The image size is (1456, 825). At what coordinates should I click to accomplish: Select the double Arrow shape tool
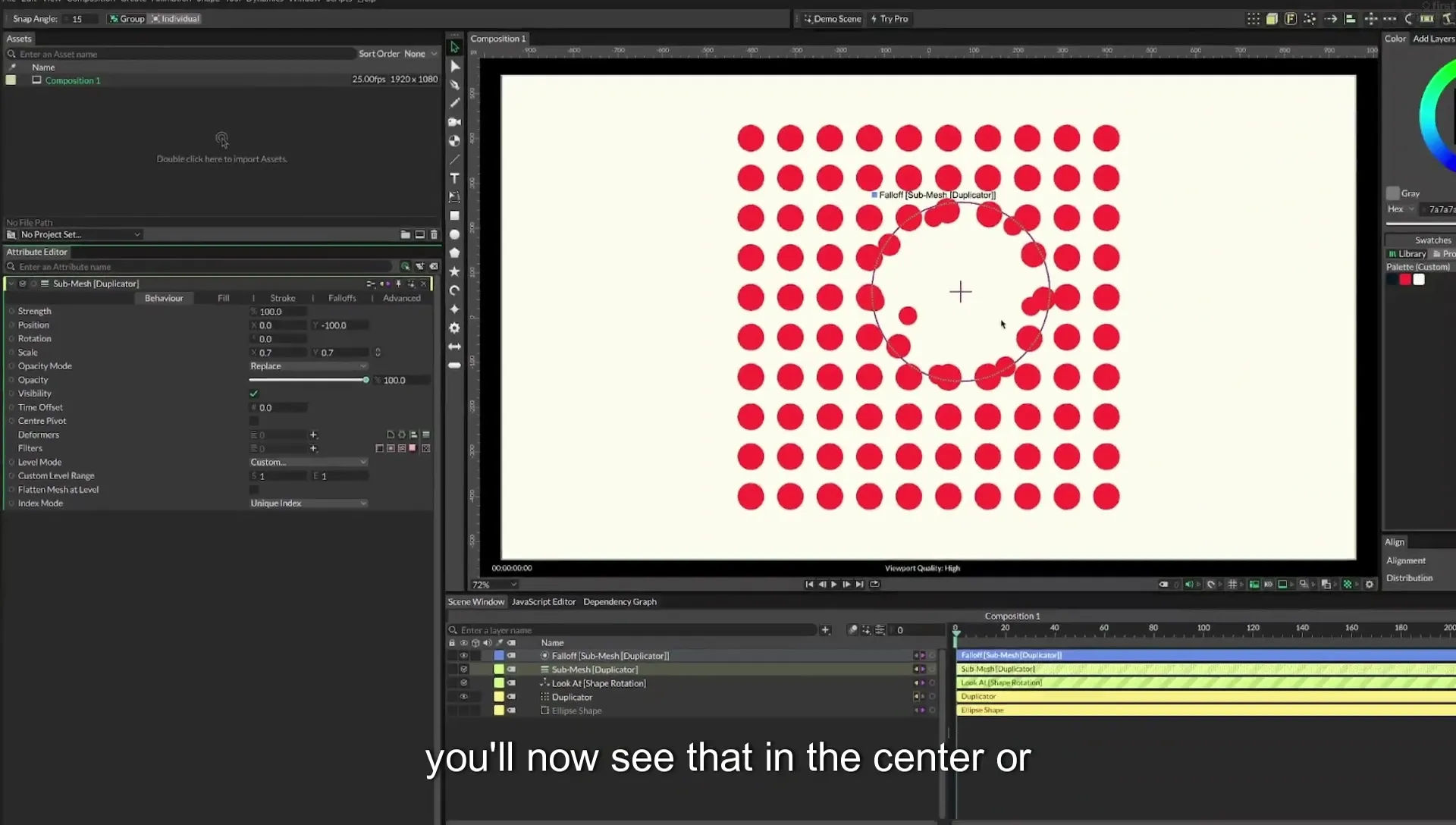455,347
